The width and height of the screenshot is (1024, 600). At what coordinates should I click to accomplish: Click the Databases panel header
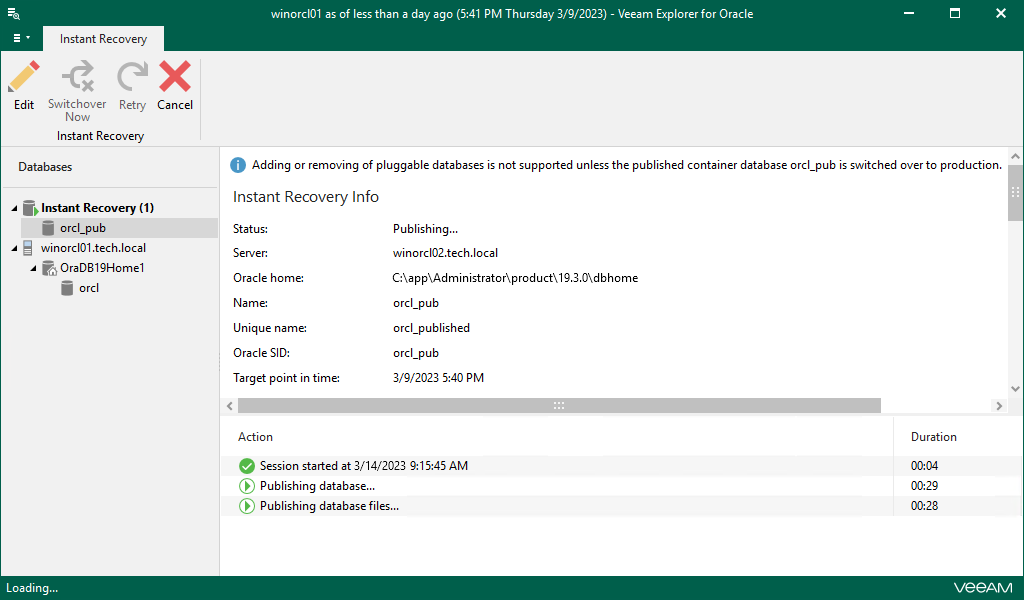45,167
